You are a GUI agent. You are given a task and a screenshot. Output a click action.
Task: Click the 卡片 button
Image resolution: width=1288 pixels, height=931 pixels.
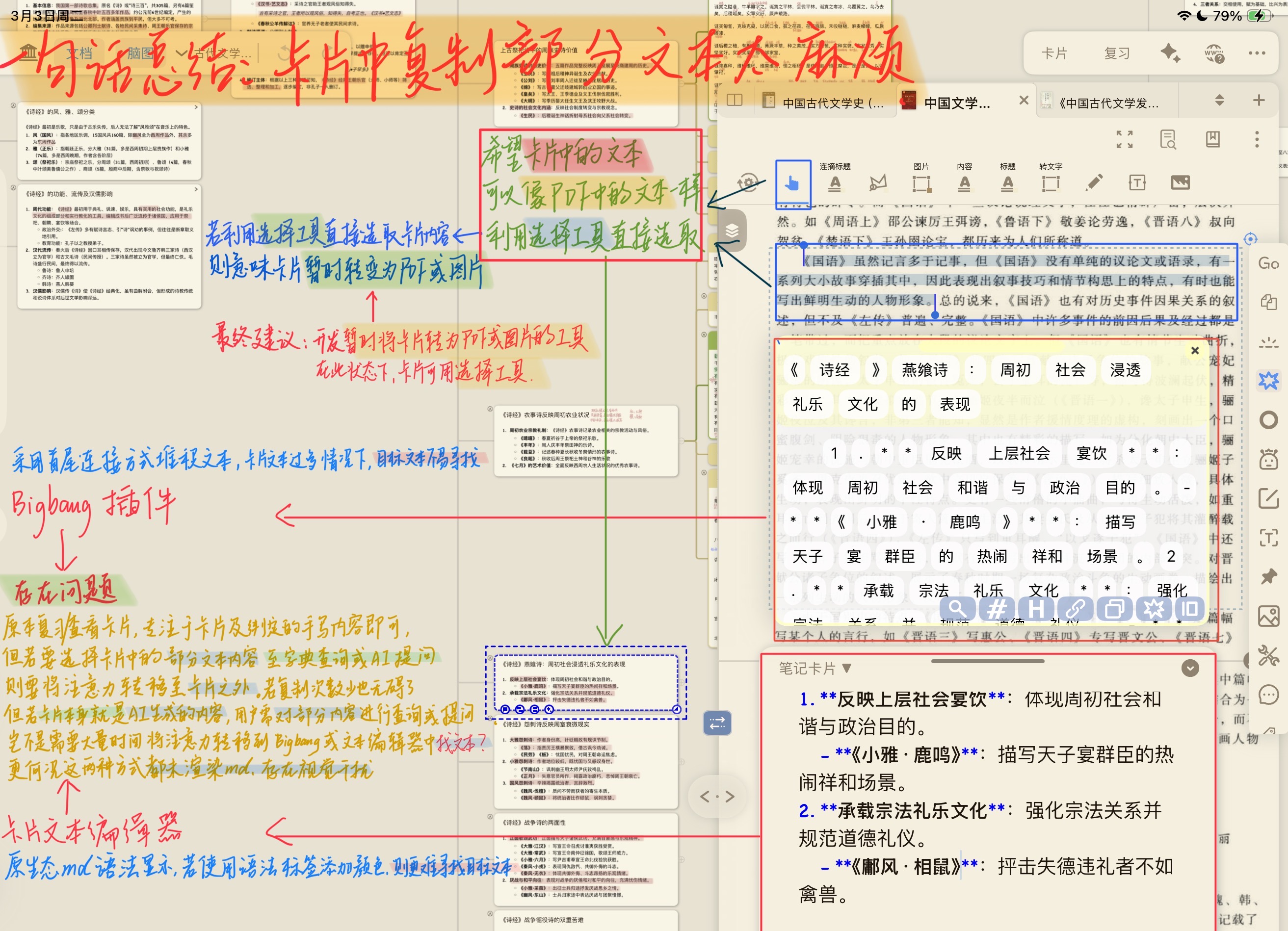(1053, 53)
